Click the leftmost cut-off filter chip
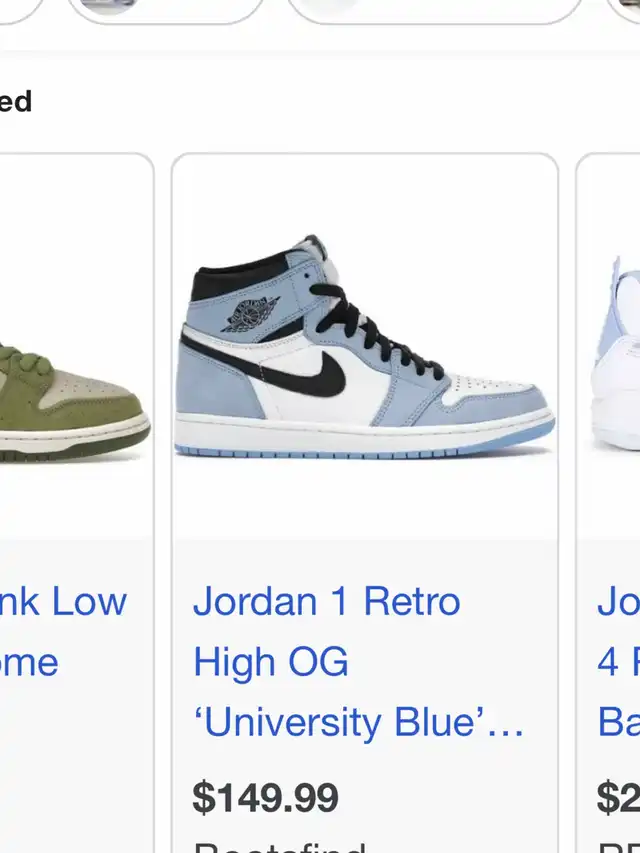Viewport: 640px width, 853px height. point(21,11)
